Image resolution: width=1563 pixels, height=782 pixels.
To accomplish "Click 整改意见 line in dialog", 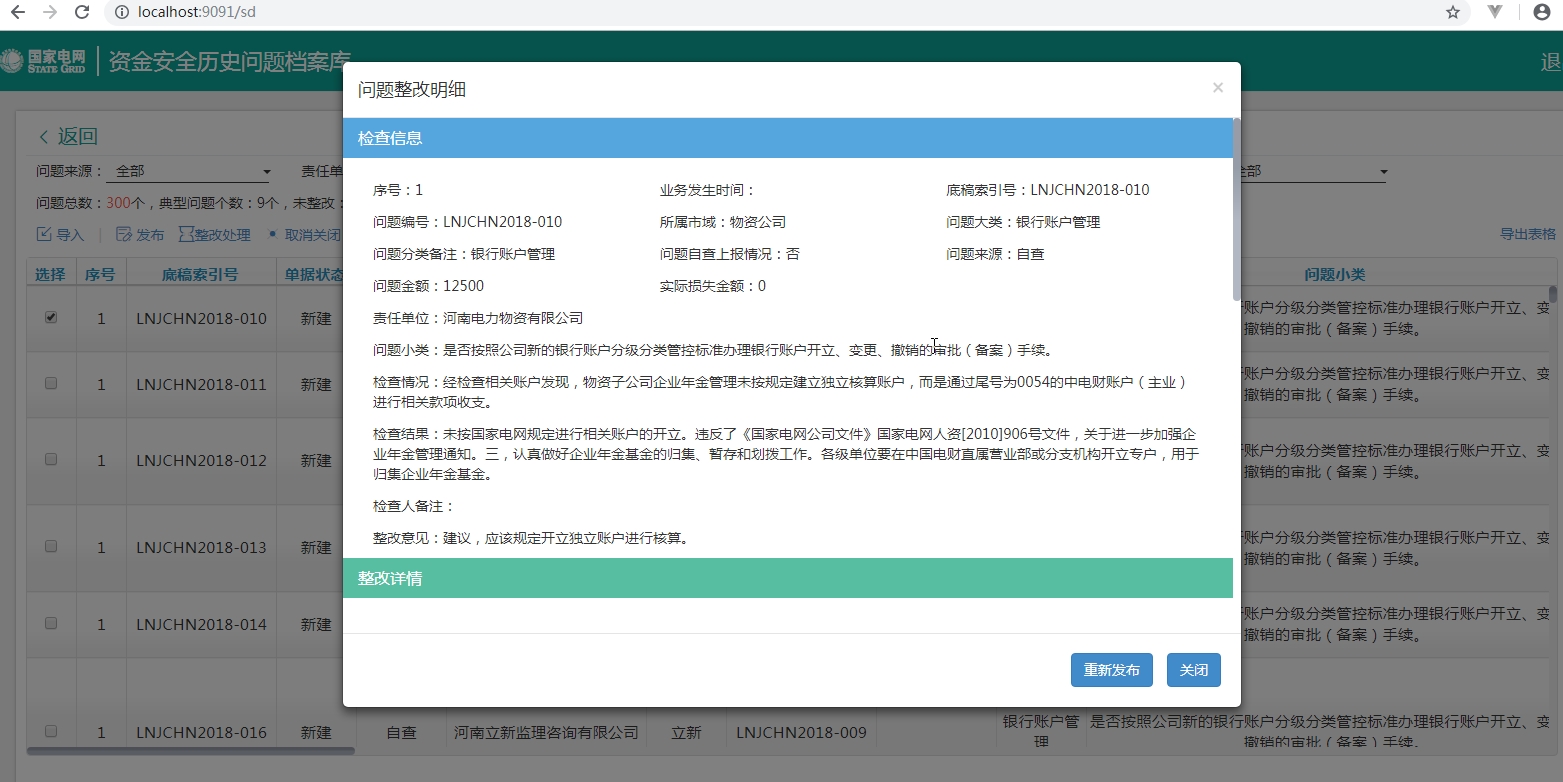I will click(x=531, y=538).
